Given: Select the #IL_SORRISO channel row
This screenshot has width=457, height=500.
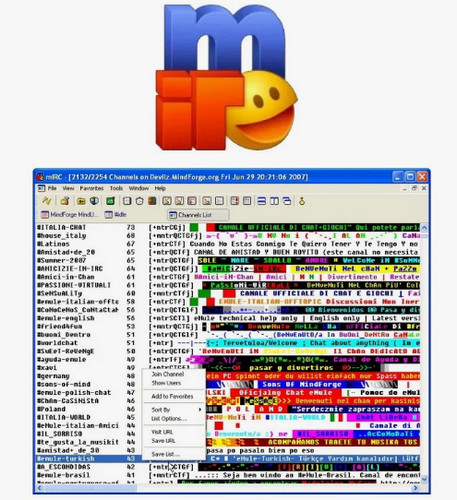Looking at the screenshot, I should (x=228, y=434).
